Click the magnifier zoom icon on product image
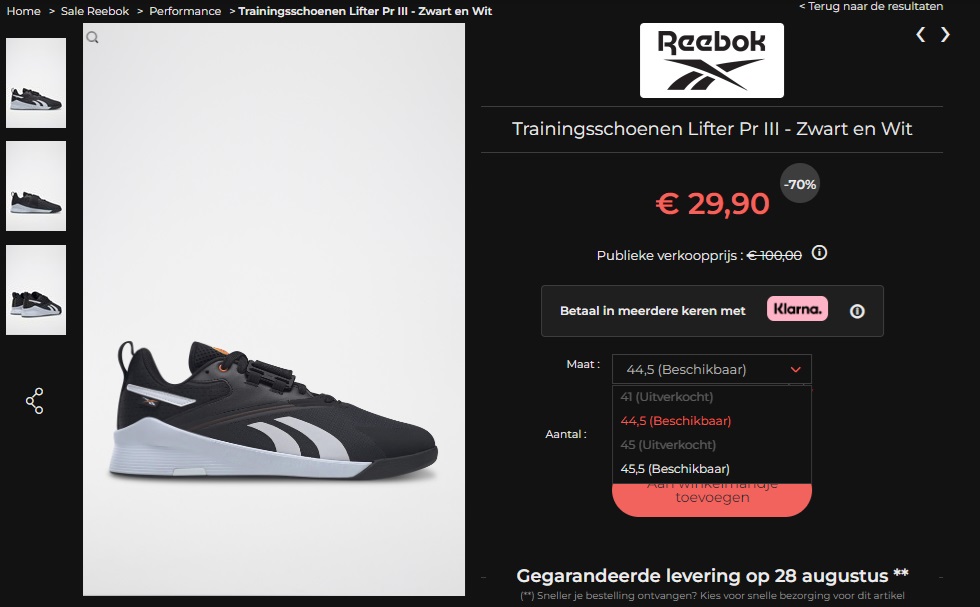 pyautogui.click(x=92, y=38)
